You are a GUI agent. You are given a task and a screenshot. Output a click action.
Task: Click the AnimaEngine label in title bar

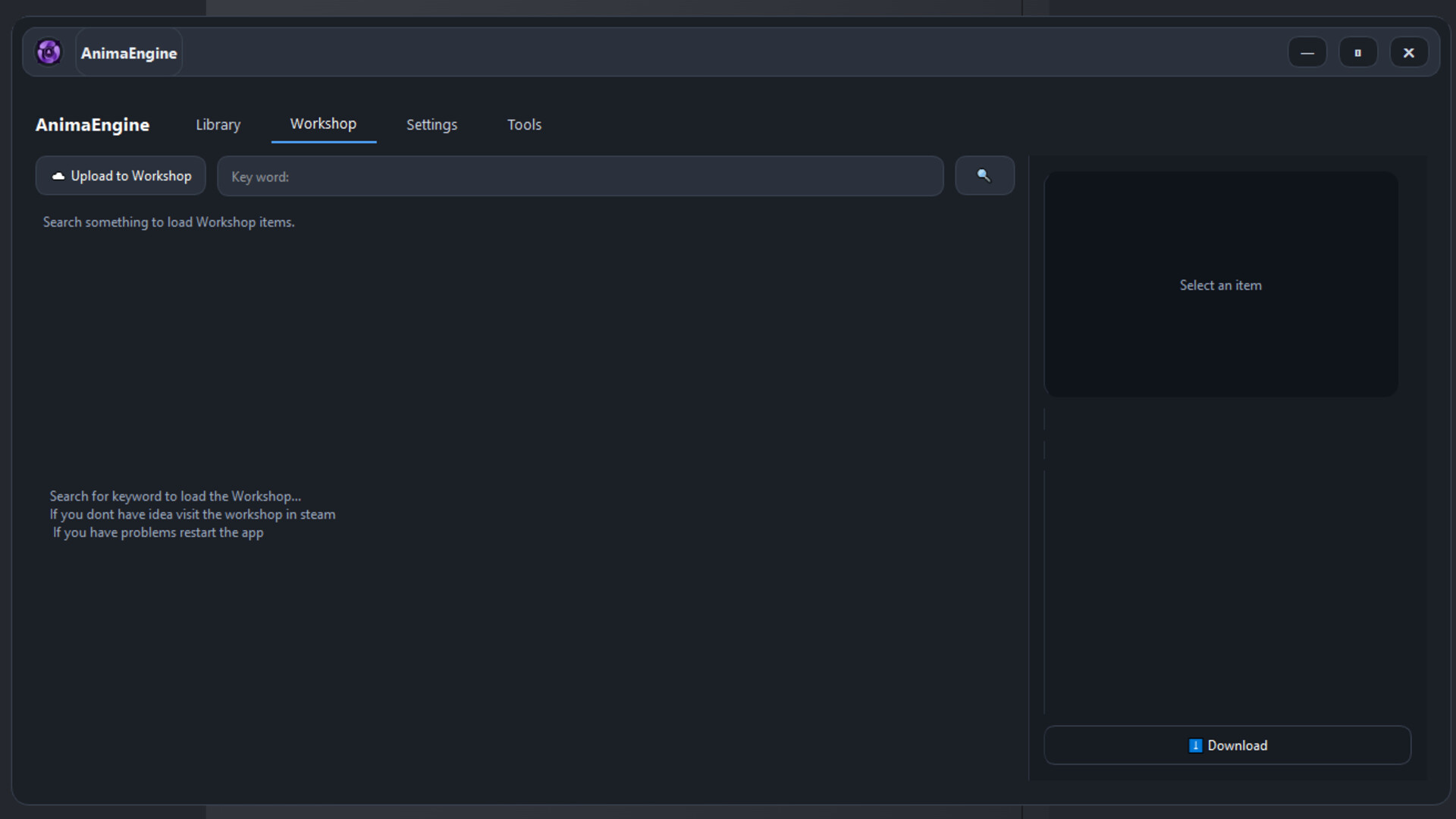point(127,53)
